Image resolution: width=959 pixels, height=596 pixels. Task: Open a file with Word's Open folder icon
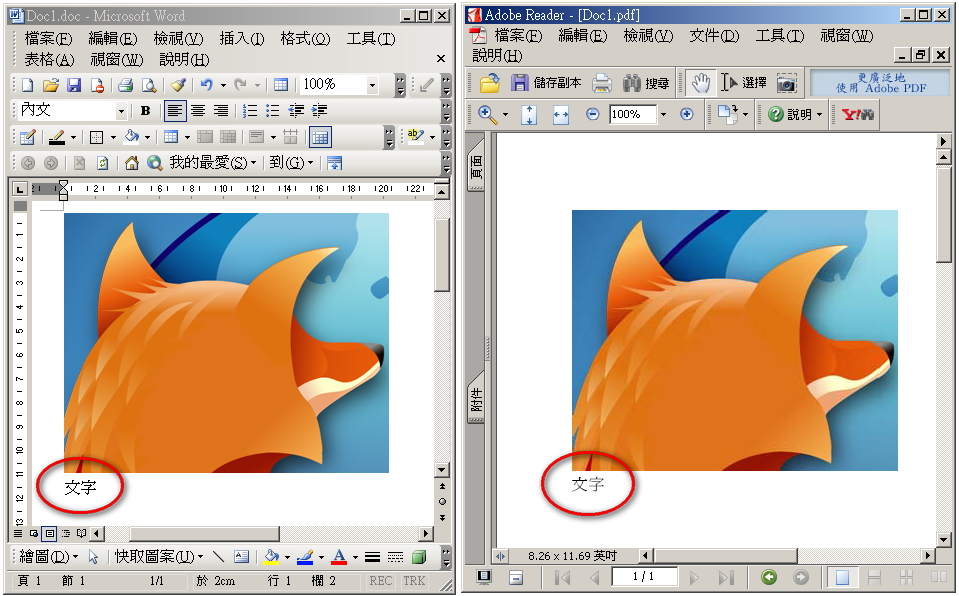point(51,84)
